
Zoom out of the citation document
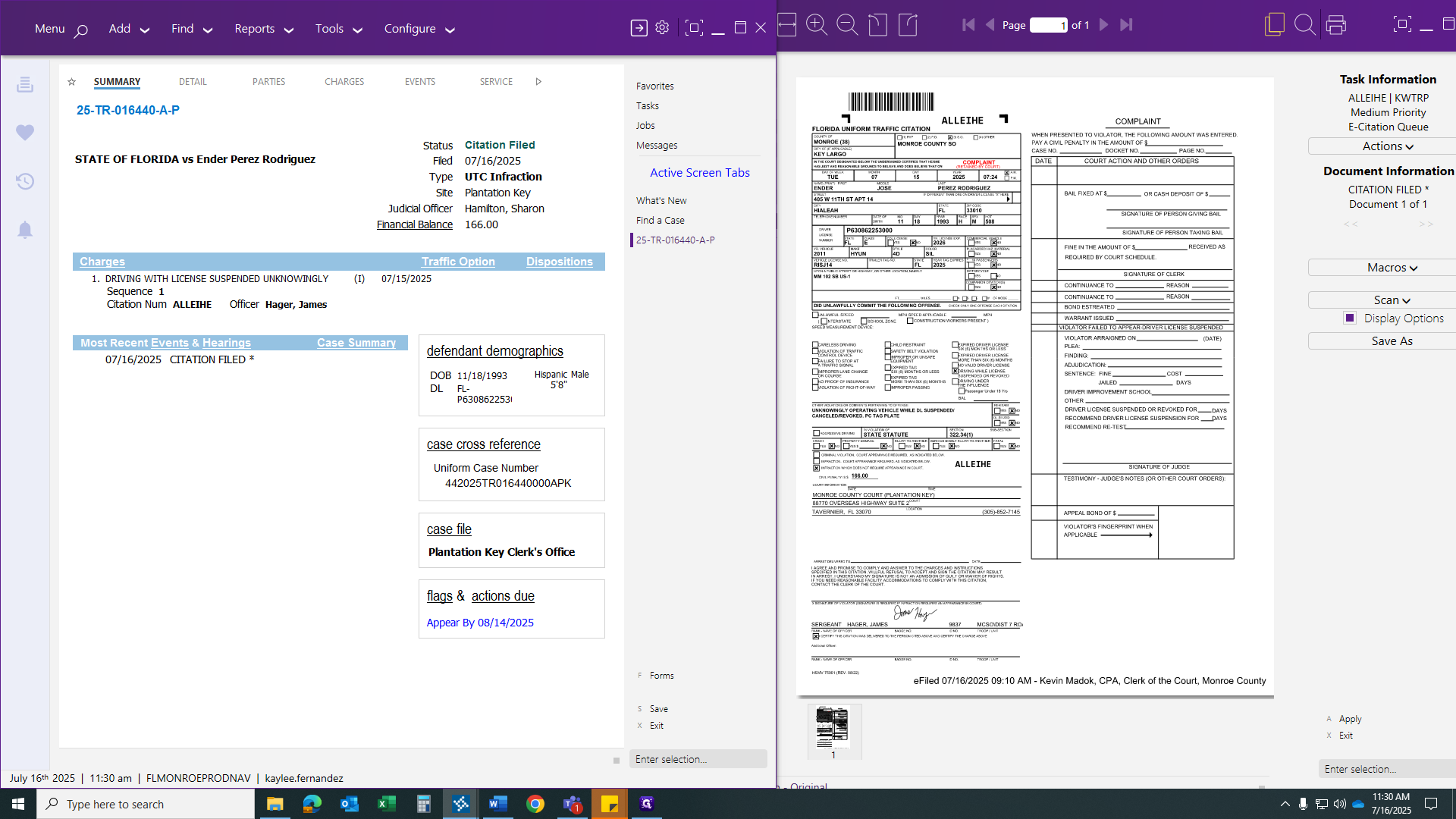[x=846, y=25]
